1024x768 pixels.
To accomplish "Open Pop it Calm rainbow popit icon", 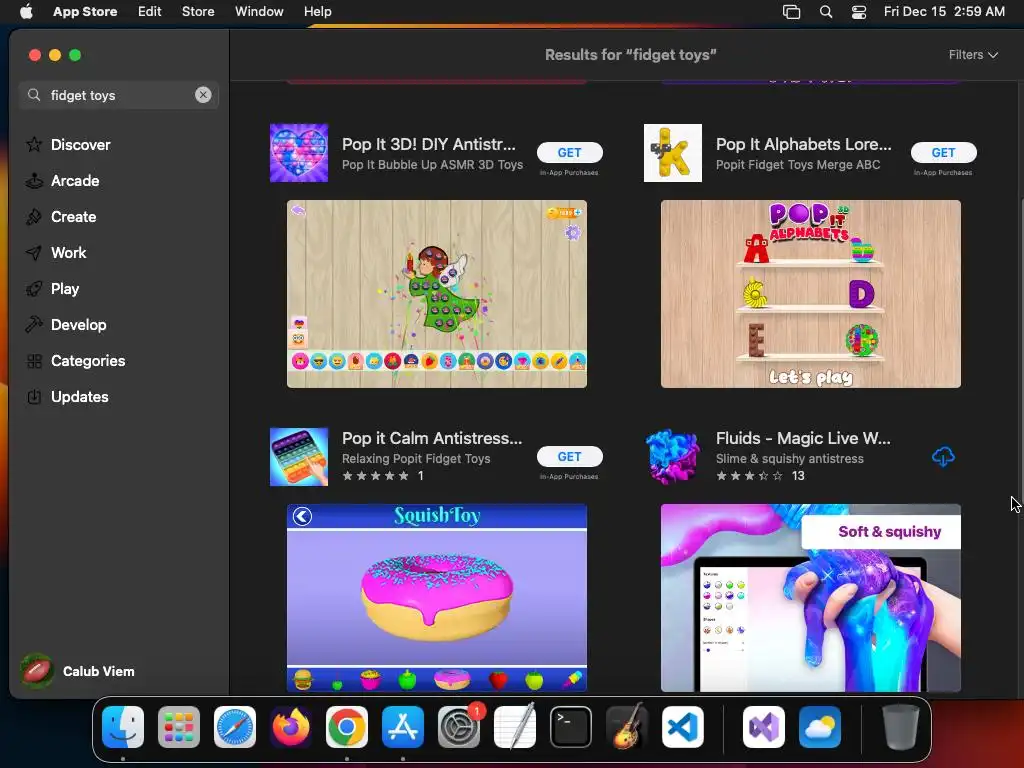I will click(299, 457).
